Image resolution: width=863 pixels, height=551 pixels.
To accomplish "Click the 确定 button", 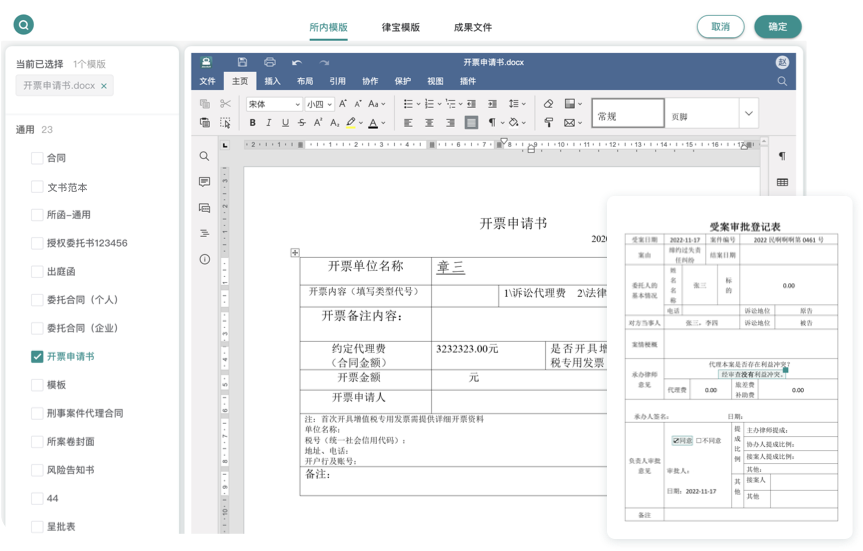I will (778, 27).
